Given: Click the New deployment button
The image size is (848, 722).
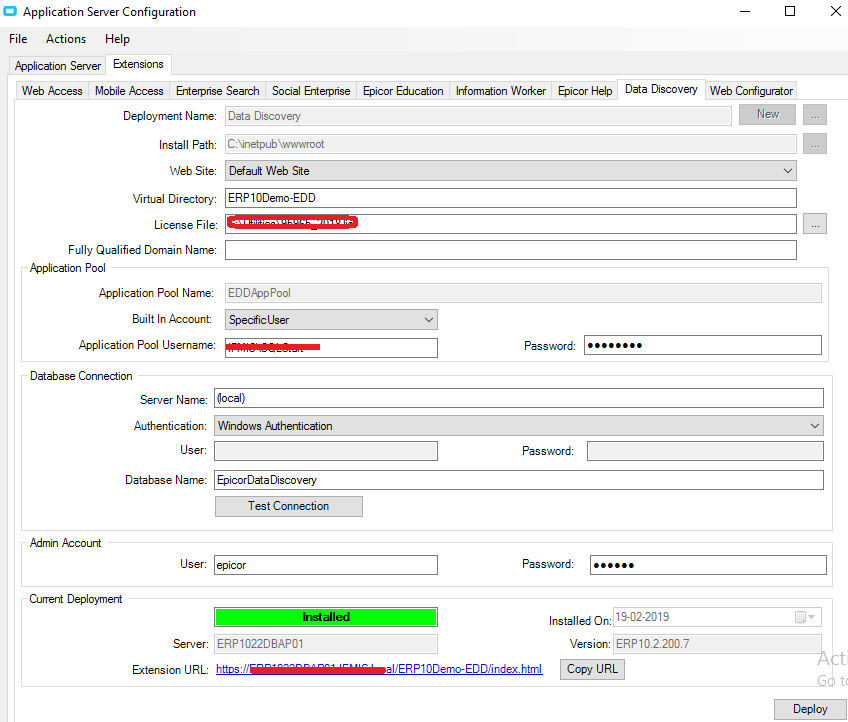Looking at the screenshot, I should coord(767,114).
